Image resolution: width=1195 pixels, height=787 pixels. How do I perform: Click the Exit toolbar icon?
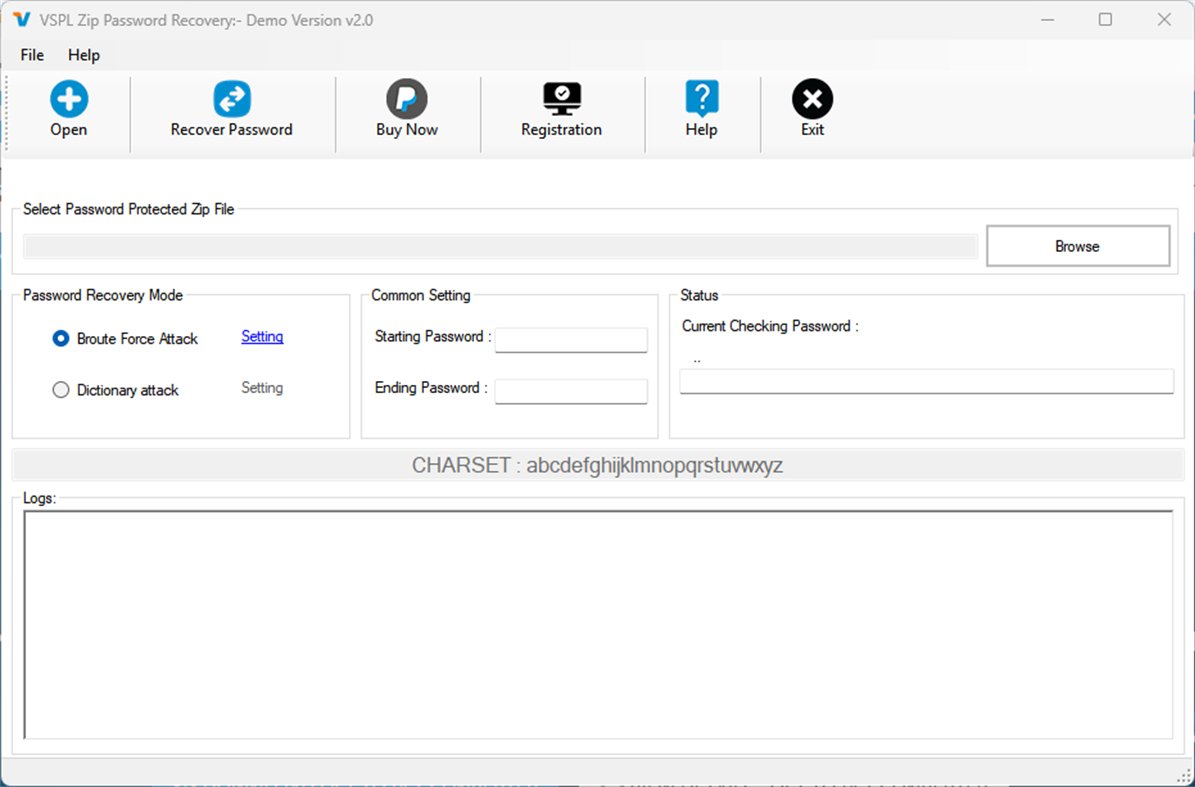812,99
